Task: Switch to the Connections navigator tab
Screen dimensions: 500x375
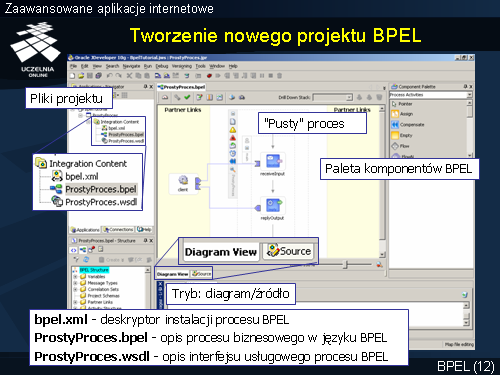Action: (118, 230)
